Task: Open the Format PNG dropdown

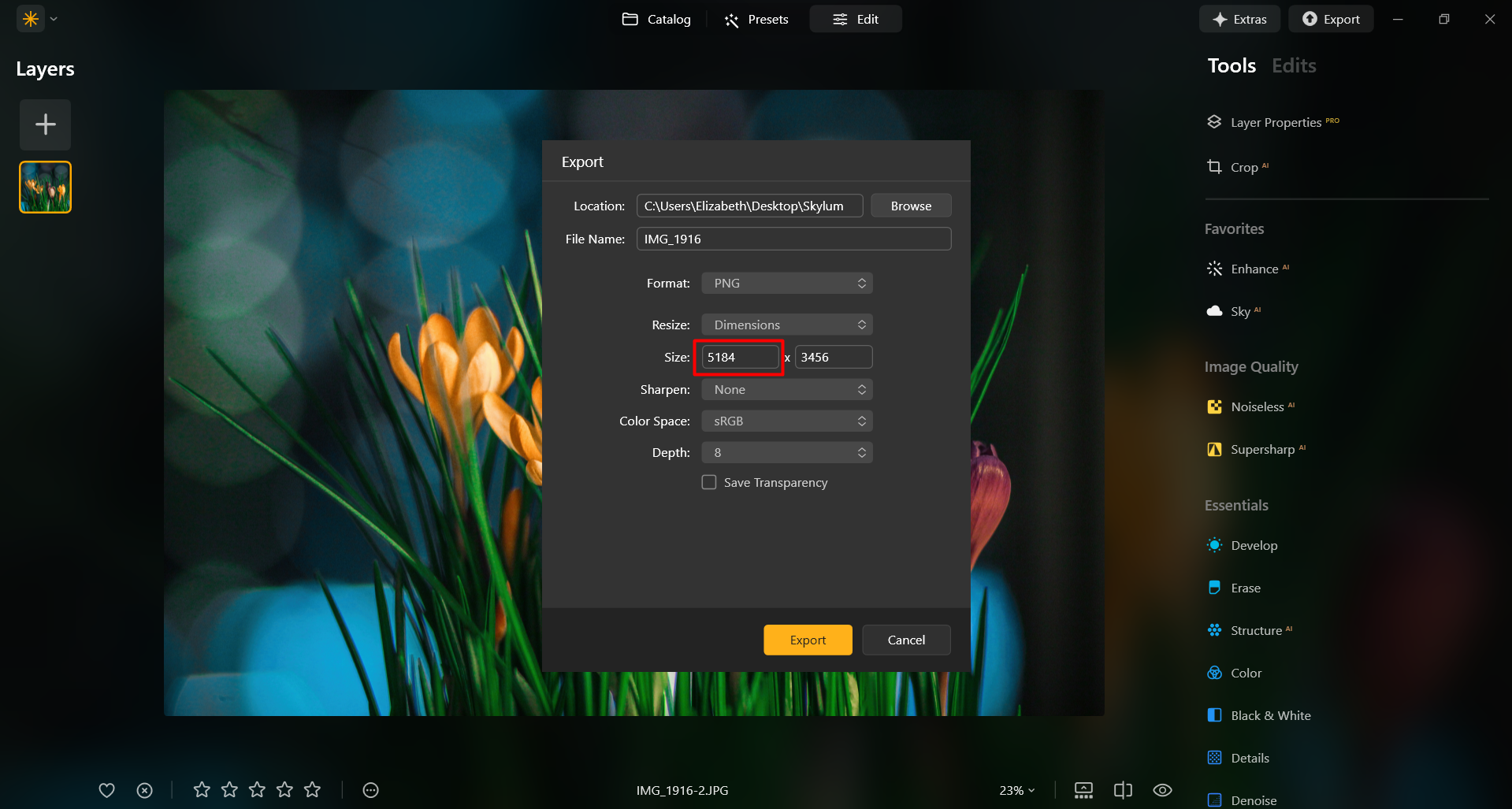Action: coord(787,283)
